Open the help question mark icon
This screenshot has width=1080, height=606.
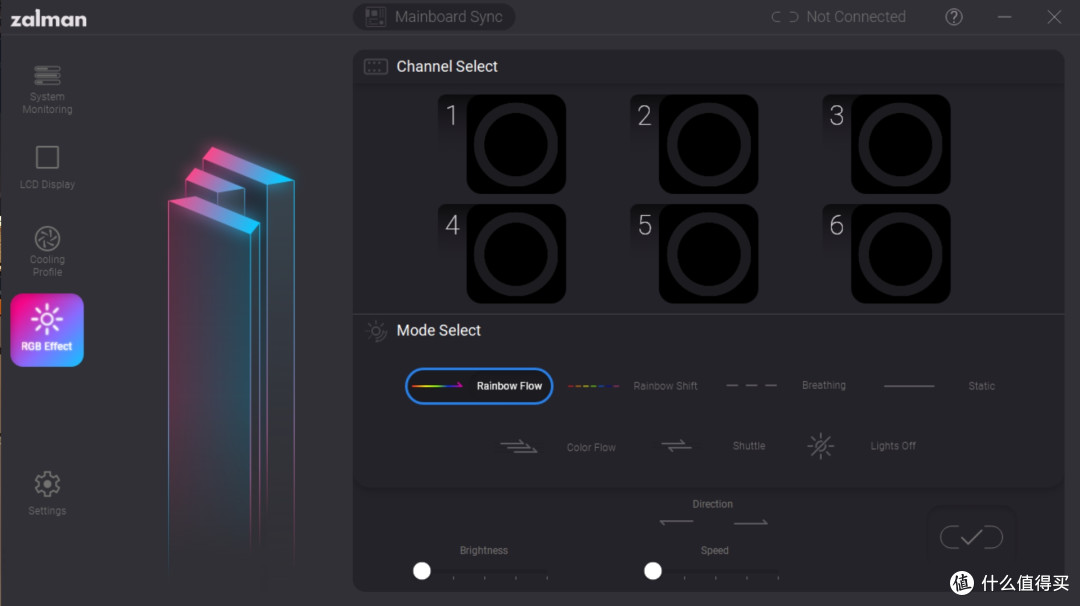[x=953, y=17]
